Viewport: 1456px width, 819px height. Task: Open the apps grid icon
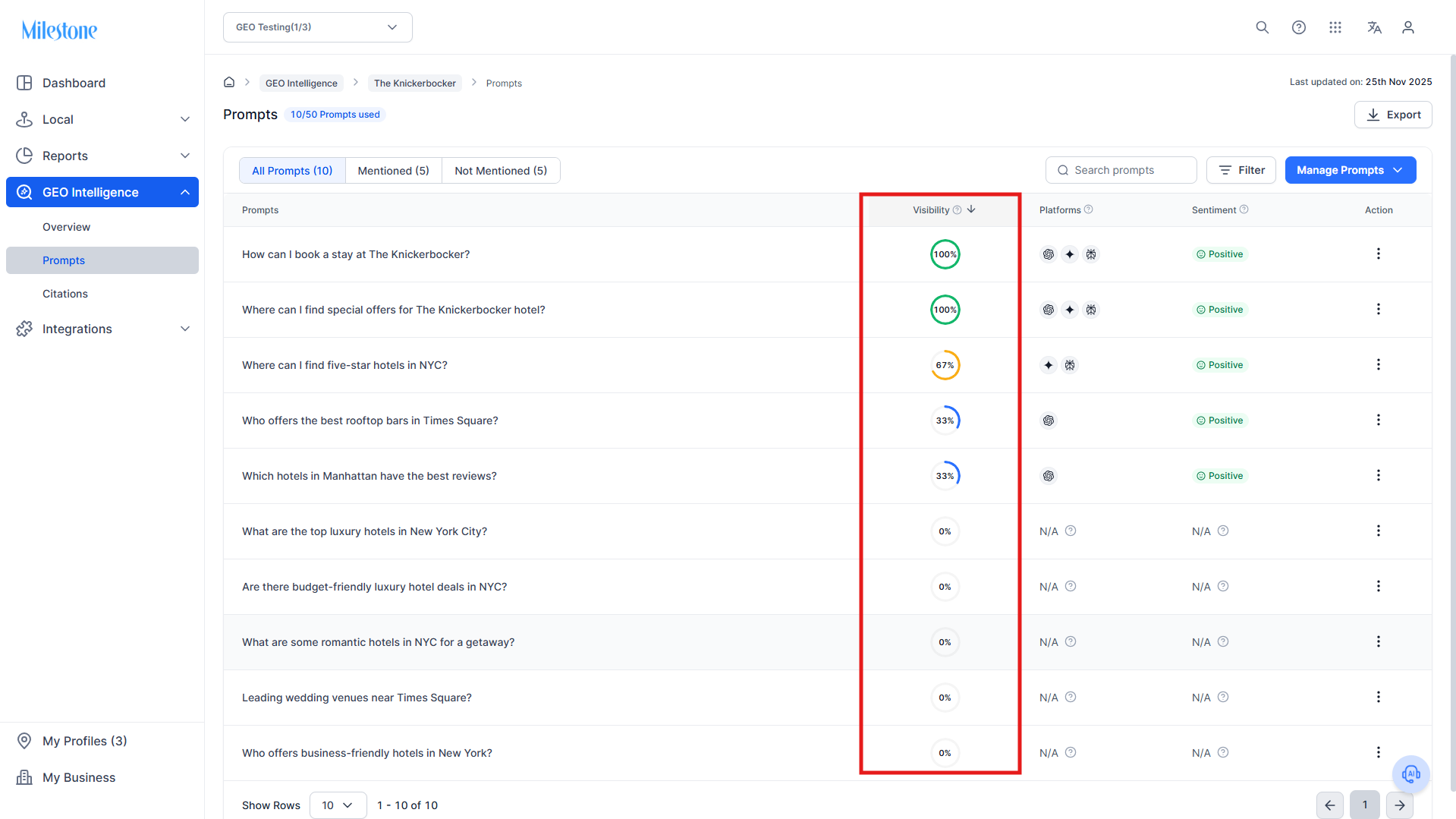(x=1335, y=27)
